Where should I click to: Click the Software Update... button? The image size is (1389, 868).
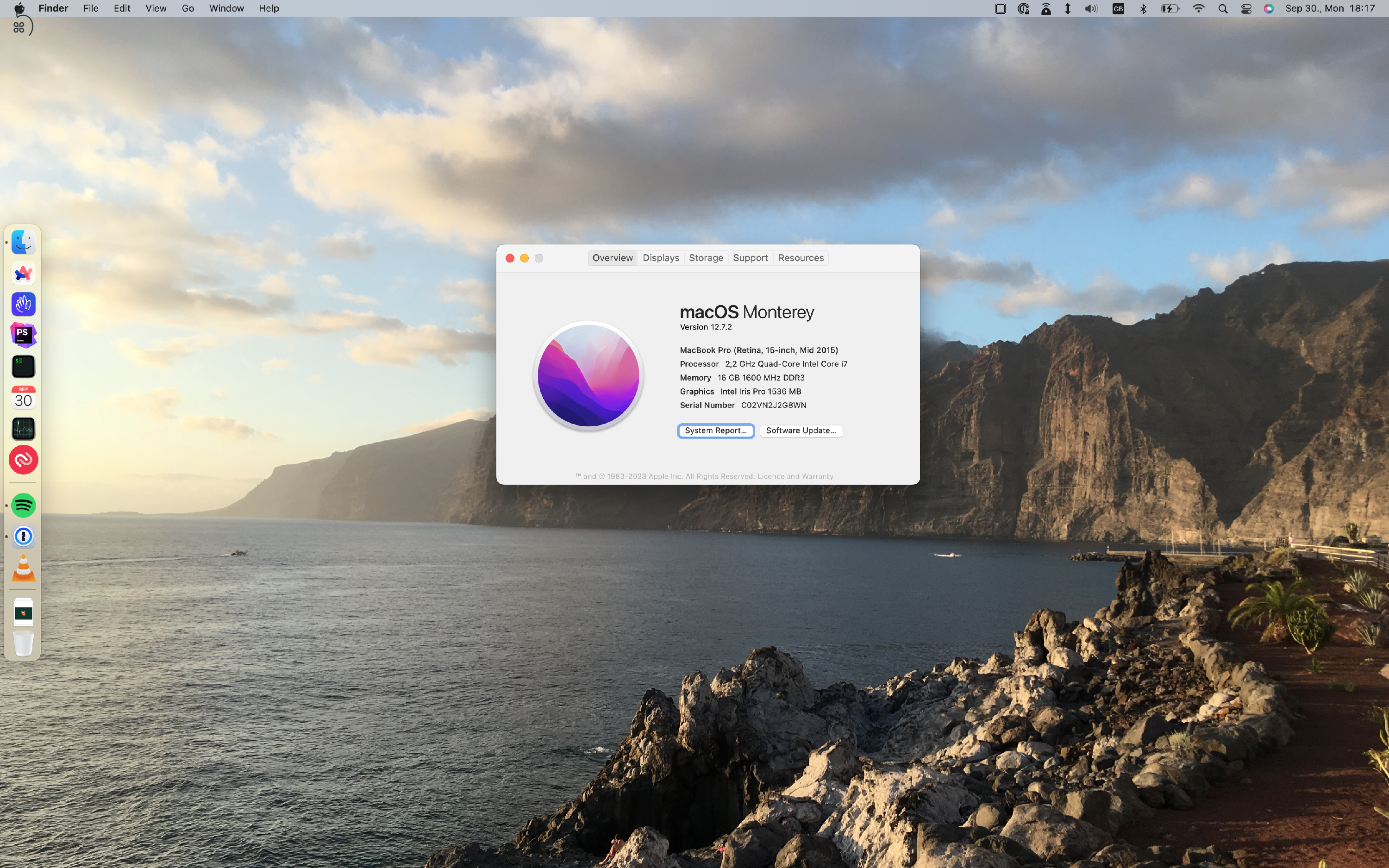click(x=801, y=431)
